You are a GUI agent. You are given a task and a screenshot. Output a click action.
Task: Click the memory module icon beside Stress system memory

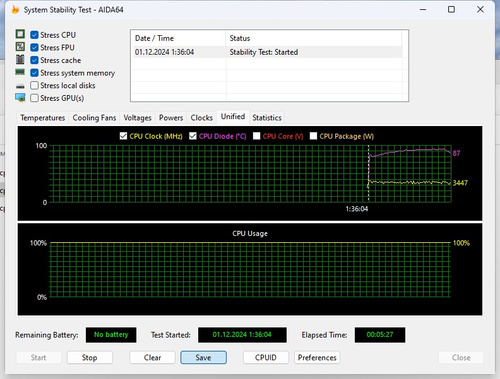(x=20, y=72)
